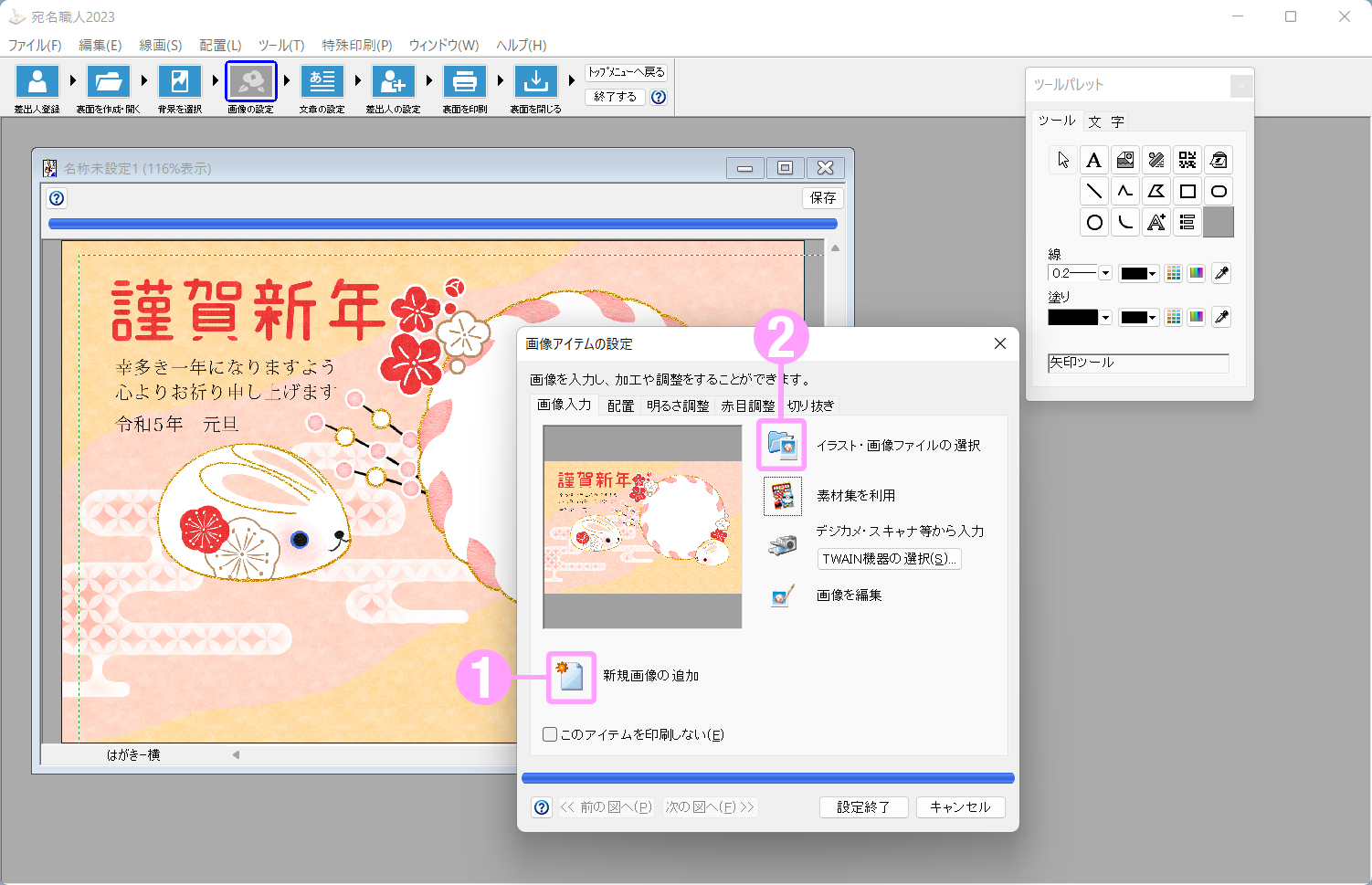Expand the line width dropdown
This screenshot has width=1372, height=885.
tap(1105, 273)
